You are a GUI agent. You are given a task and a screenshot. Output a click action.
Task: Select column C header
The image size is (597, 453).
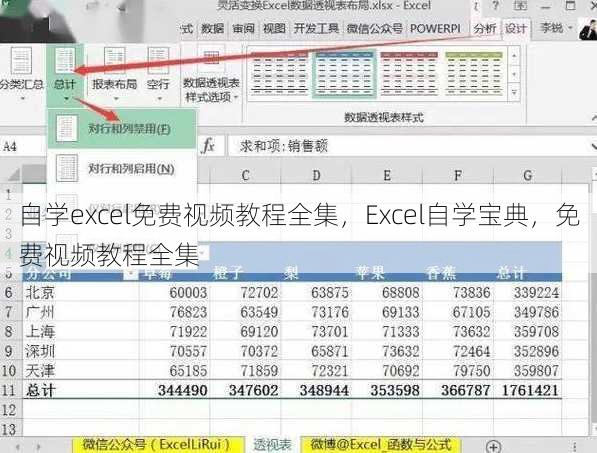tap(245, 175)
